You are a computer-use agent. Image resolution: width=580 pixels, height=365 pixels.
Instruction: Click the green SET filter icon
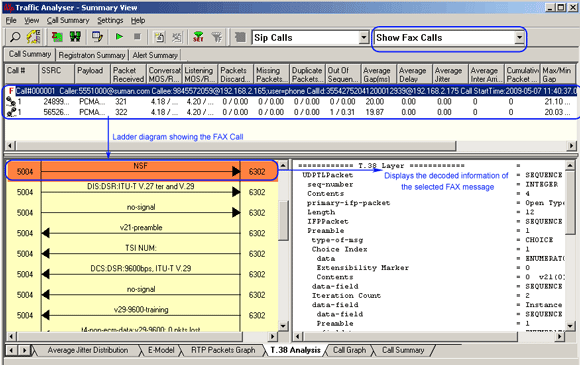click(x=198, y=37)
